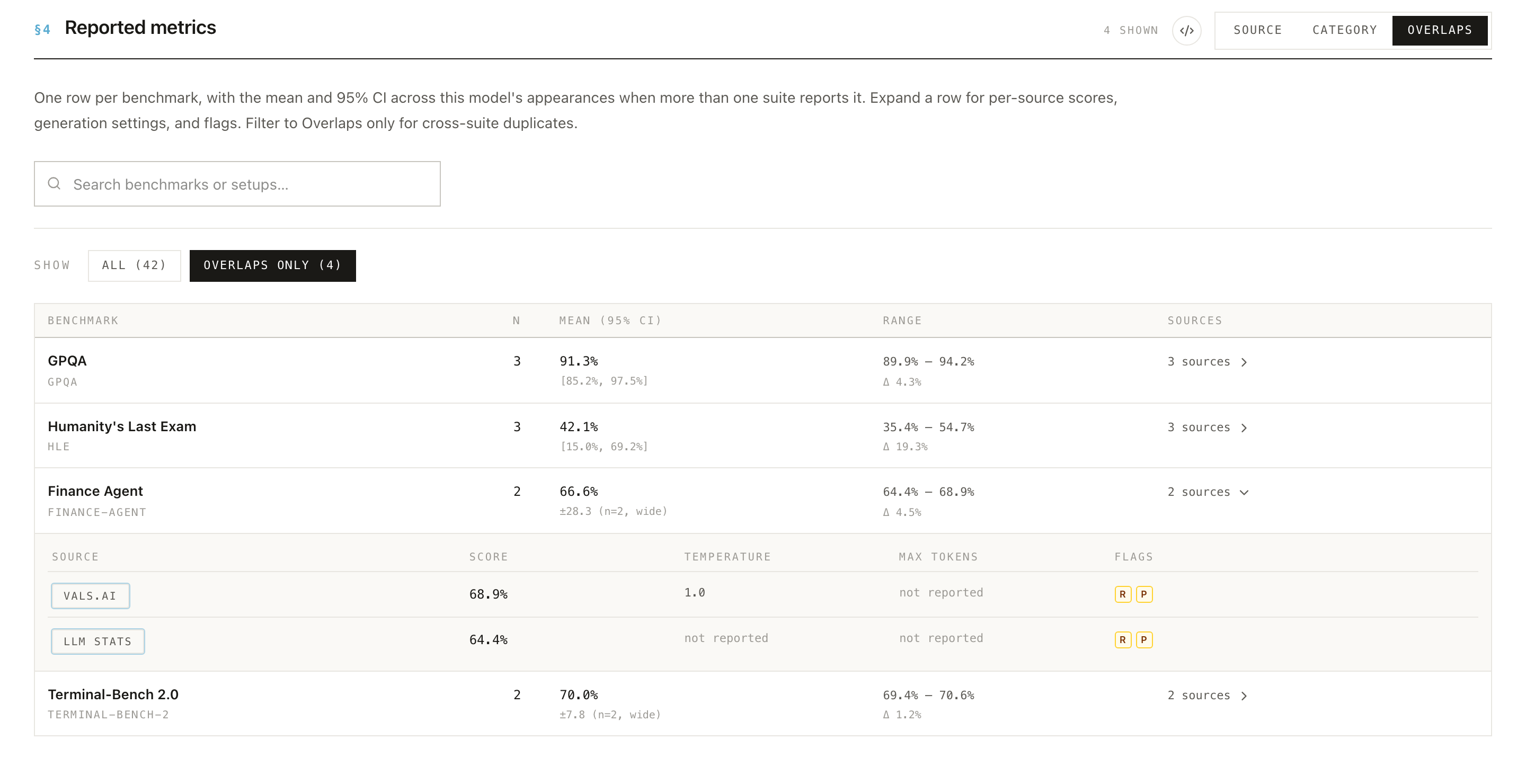Screen dimensions: 1526x784
Task: Switch to the Category view tab
Action: (x=1344, y=30)
